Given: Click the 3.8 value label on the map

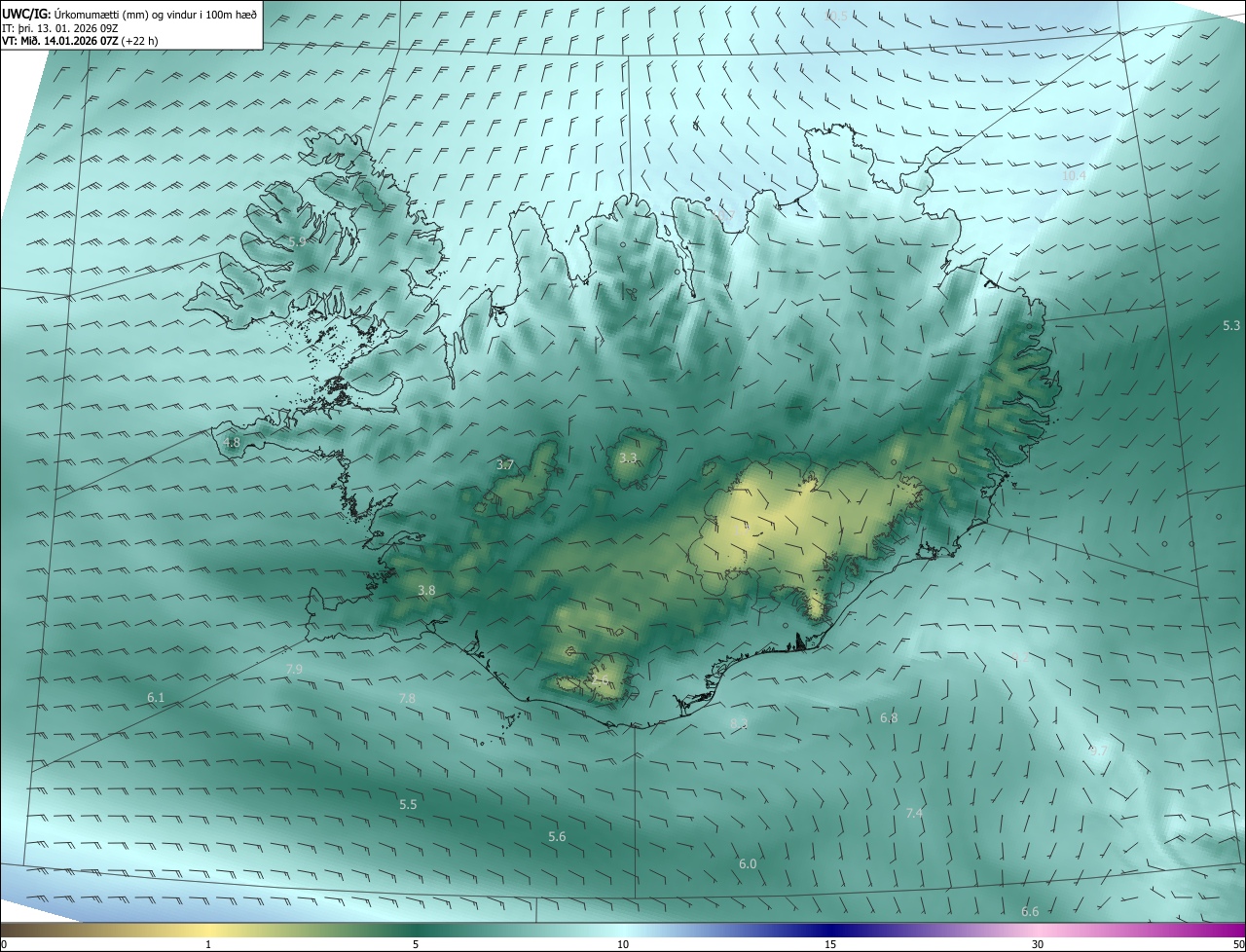Looking at the screenshot, I should tap(426, 590).
